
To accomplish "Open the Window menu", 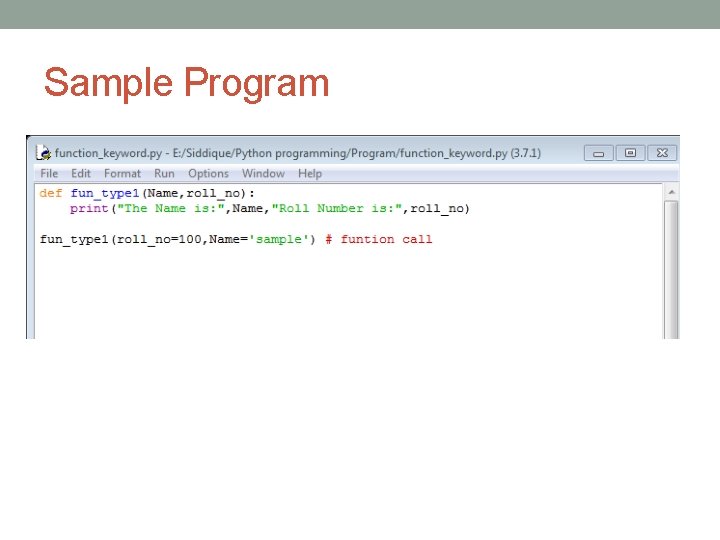I will 263,174.
